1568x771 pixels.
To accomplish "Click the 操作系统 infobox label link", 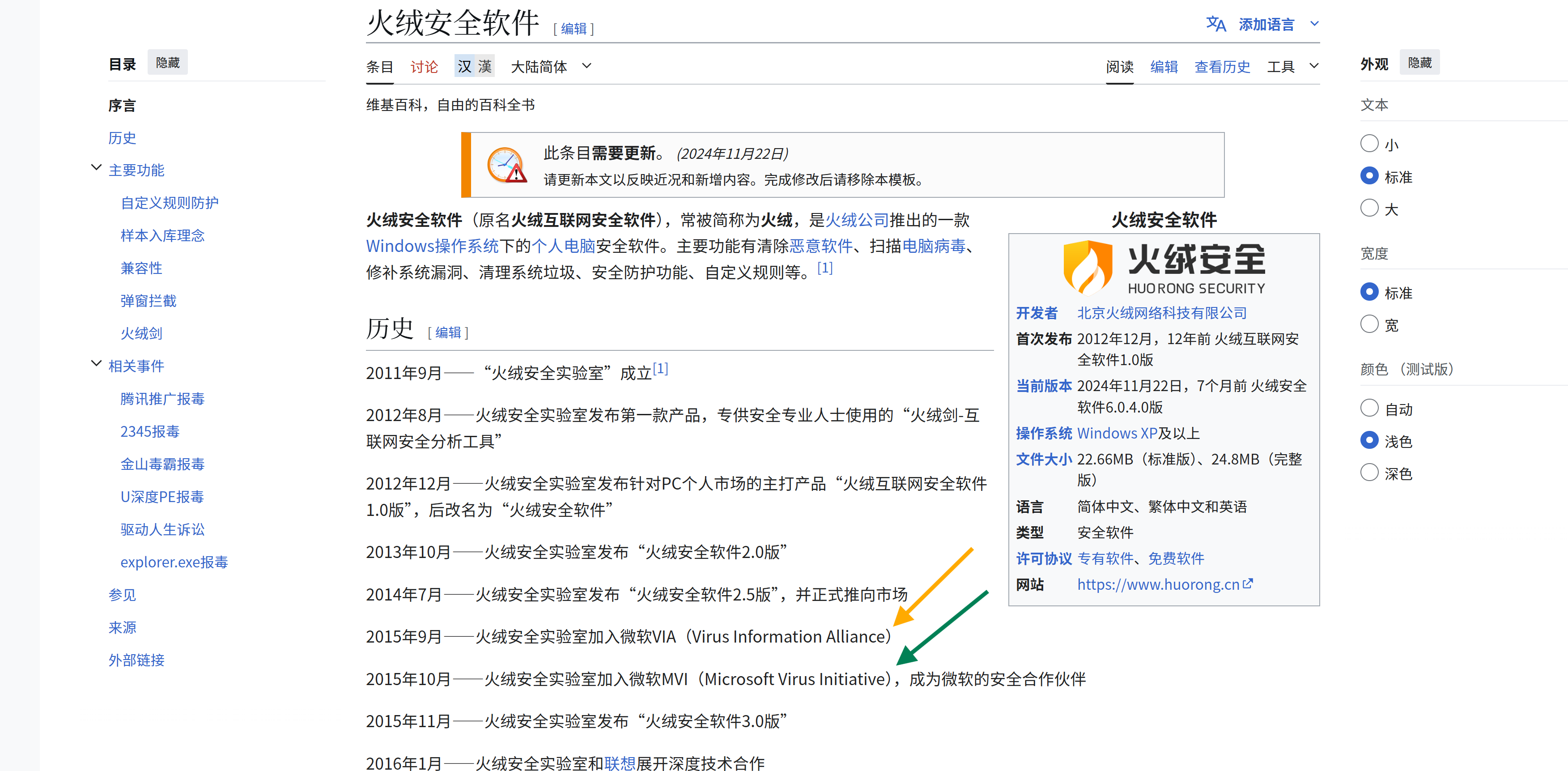I will 1043,433.
